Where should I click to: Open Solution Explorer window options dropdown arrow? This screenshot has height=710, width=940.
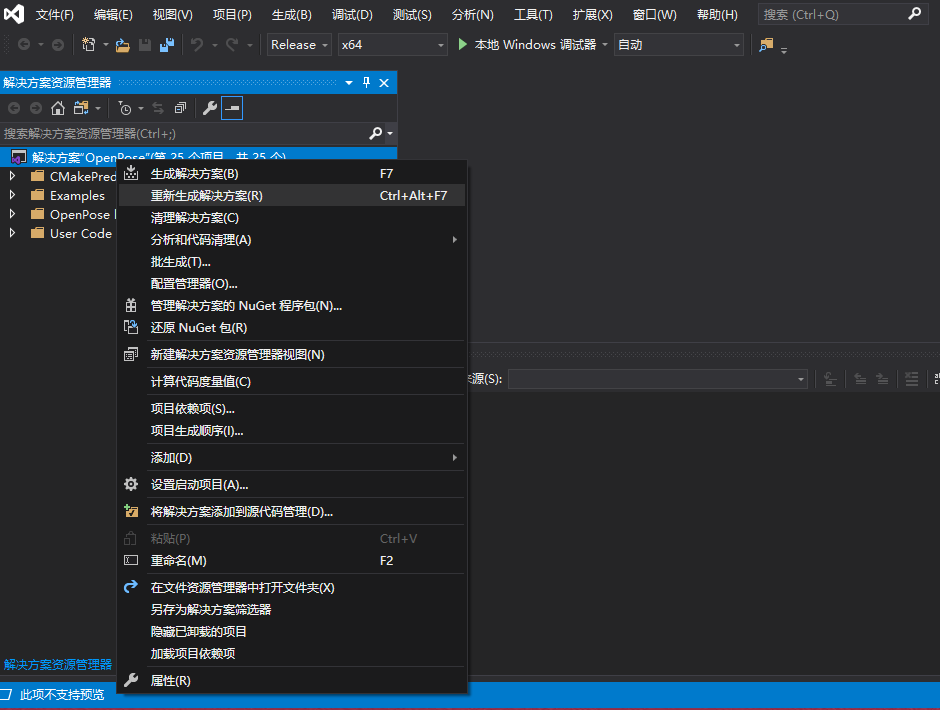click(x=349, y=83)
